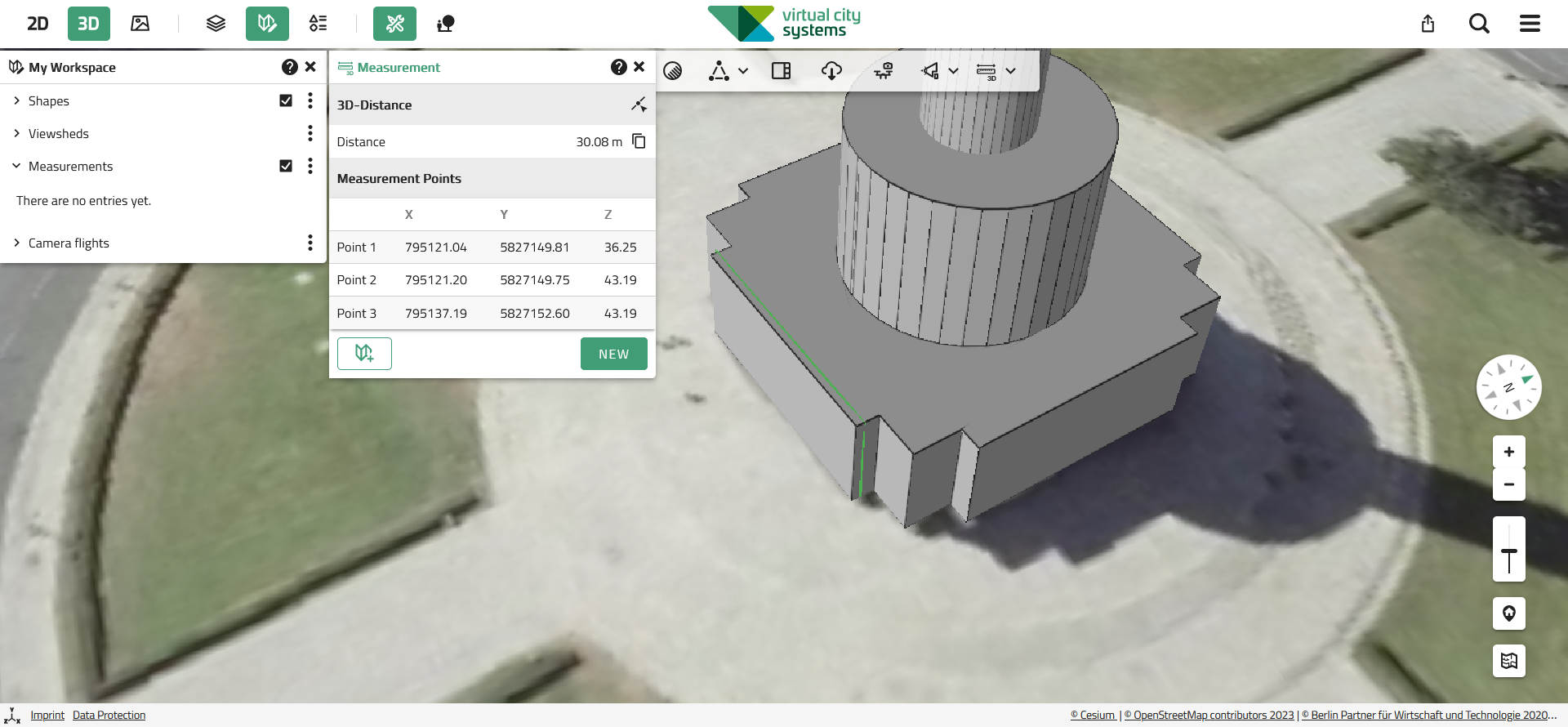Switch to oblique imagery view
Image resolution: width=1568 pixels, height=727 pixels.
tap(140, 24)
